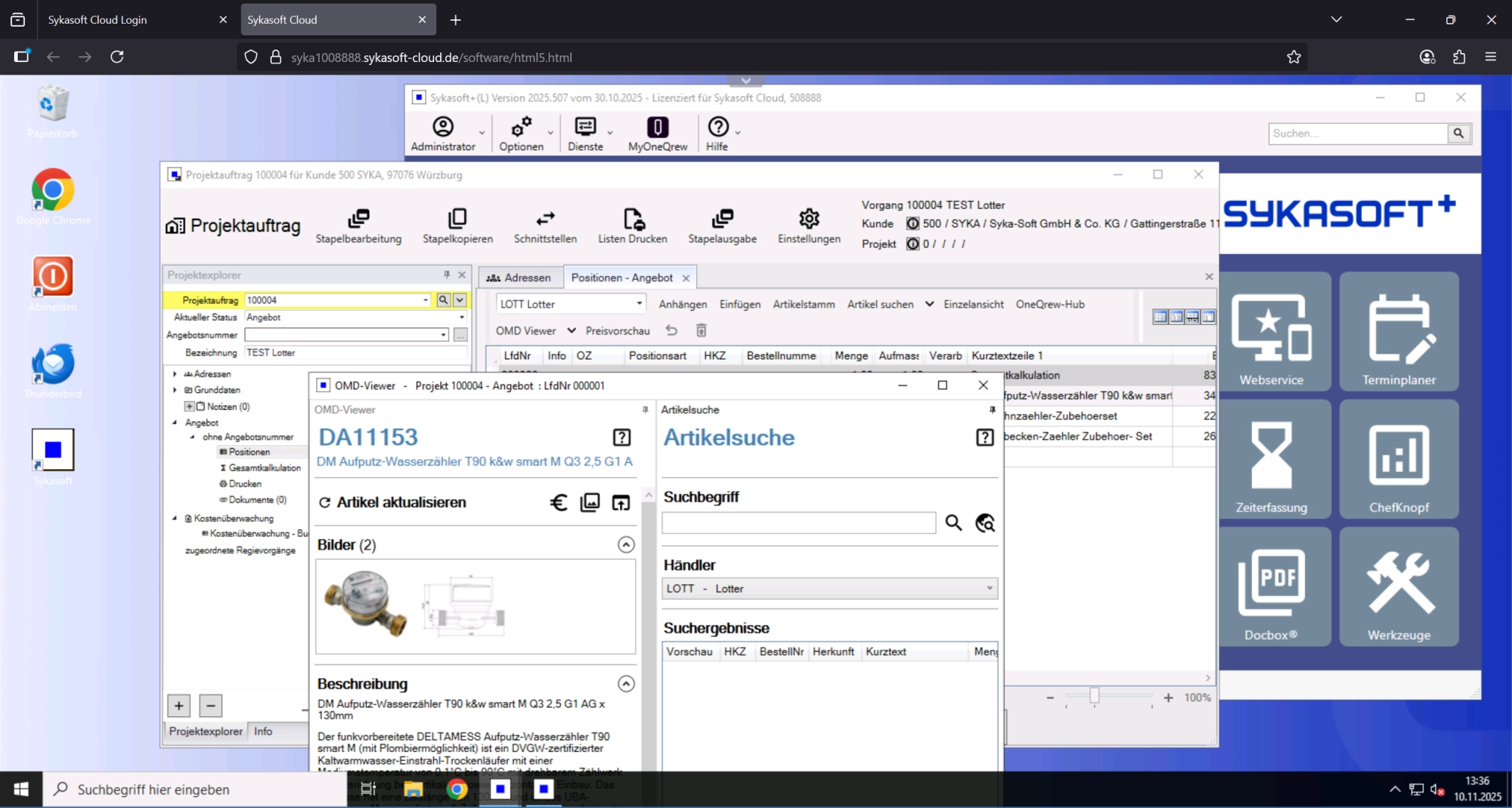Collapse the Beschreibung section
Screen dimensions: 1512x808
(626, 684)
